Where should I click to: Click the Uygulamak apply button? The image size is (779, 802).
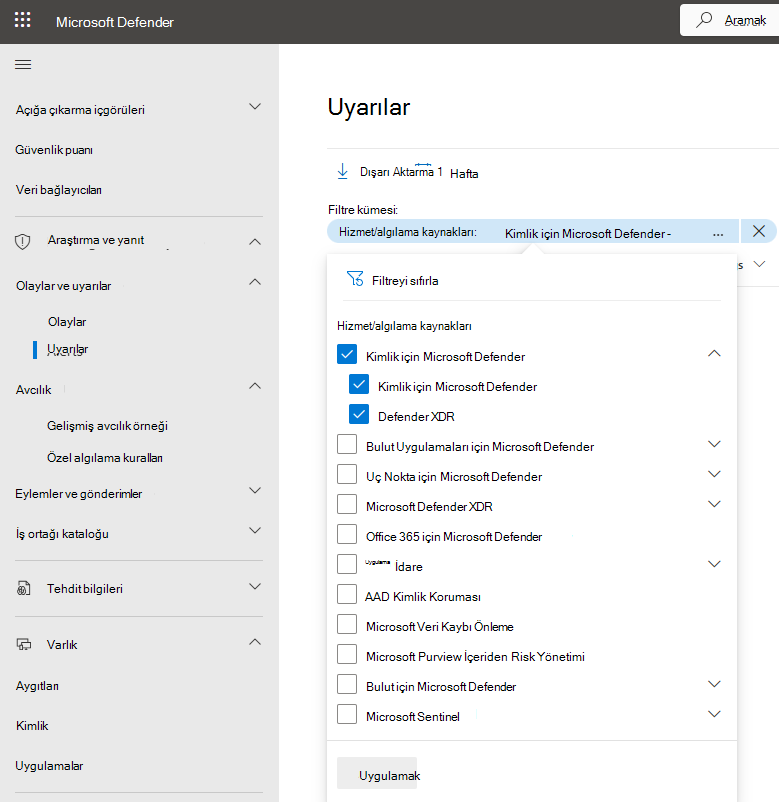377,773
